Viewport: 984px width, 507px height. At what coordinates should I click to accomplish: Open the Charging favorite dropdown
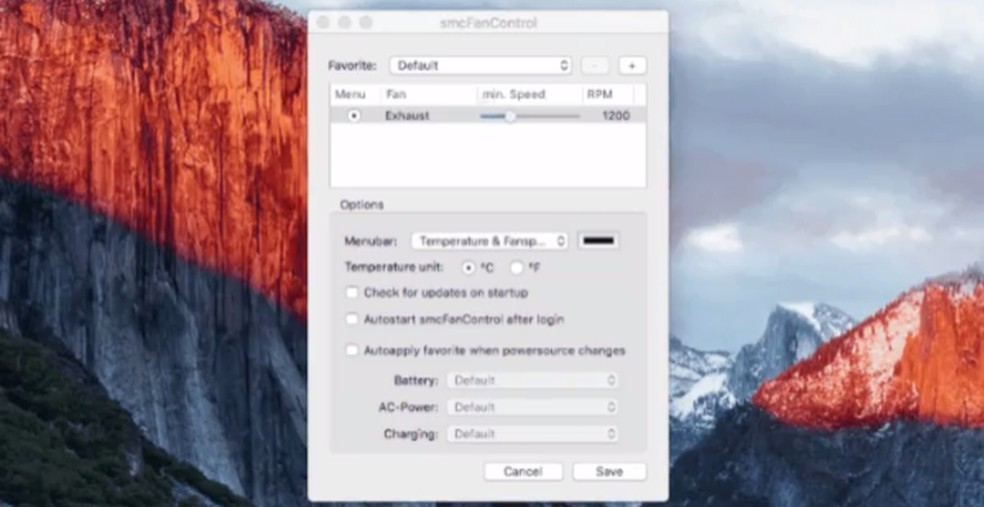[532, 434]
